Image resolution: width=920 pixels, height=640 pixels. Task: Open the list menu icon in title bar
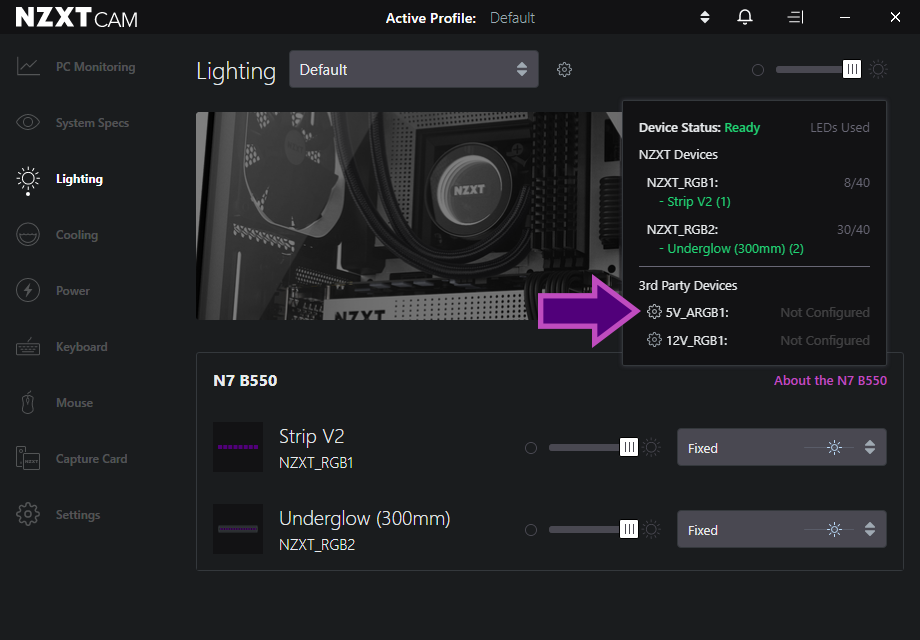(795, 17)
